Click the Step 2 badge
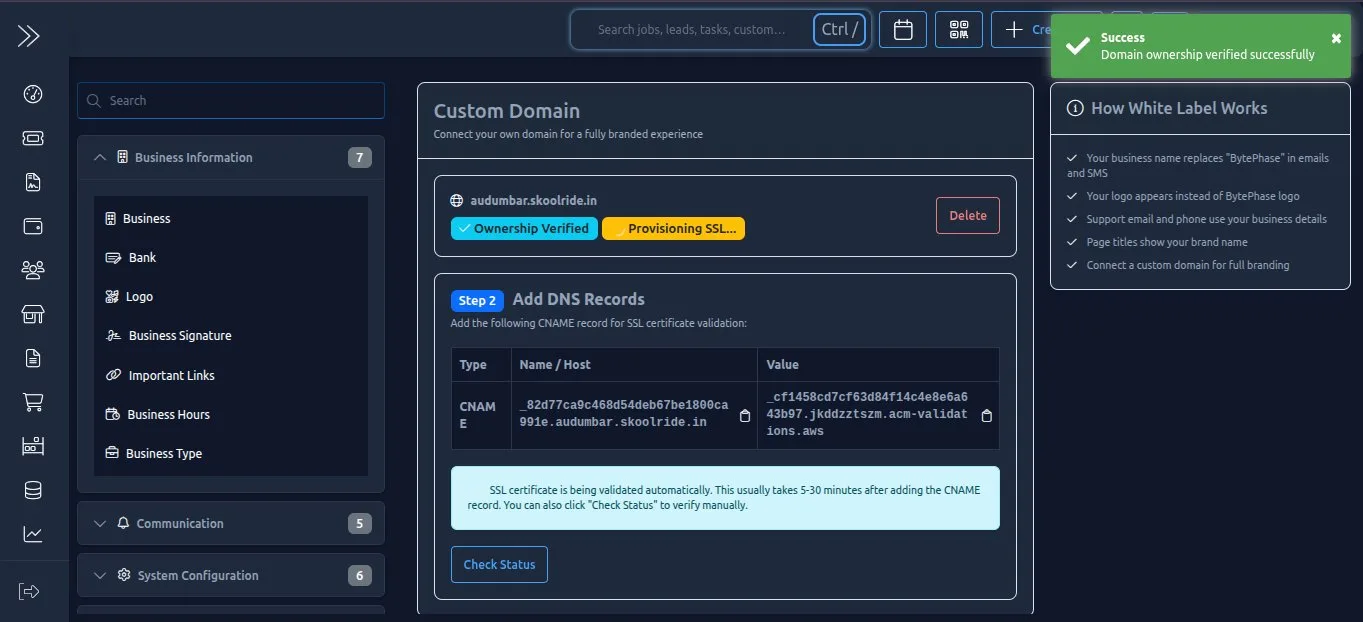1363x622 pixels. click(478, 300)
